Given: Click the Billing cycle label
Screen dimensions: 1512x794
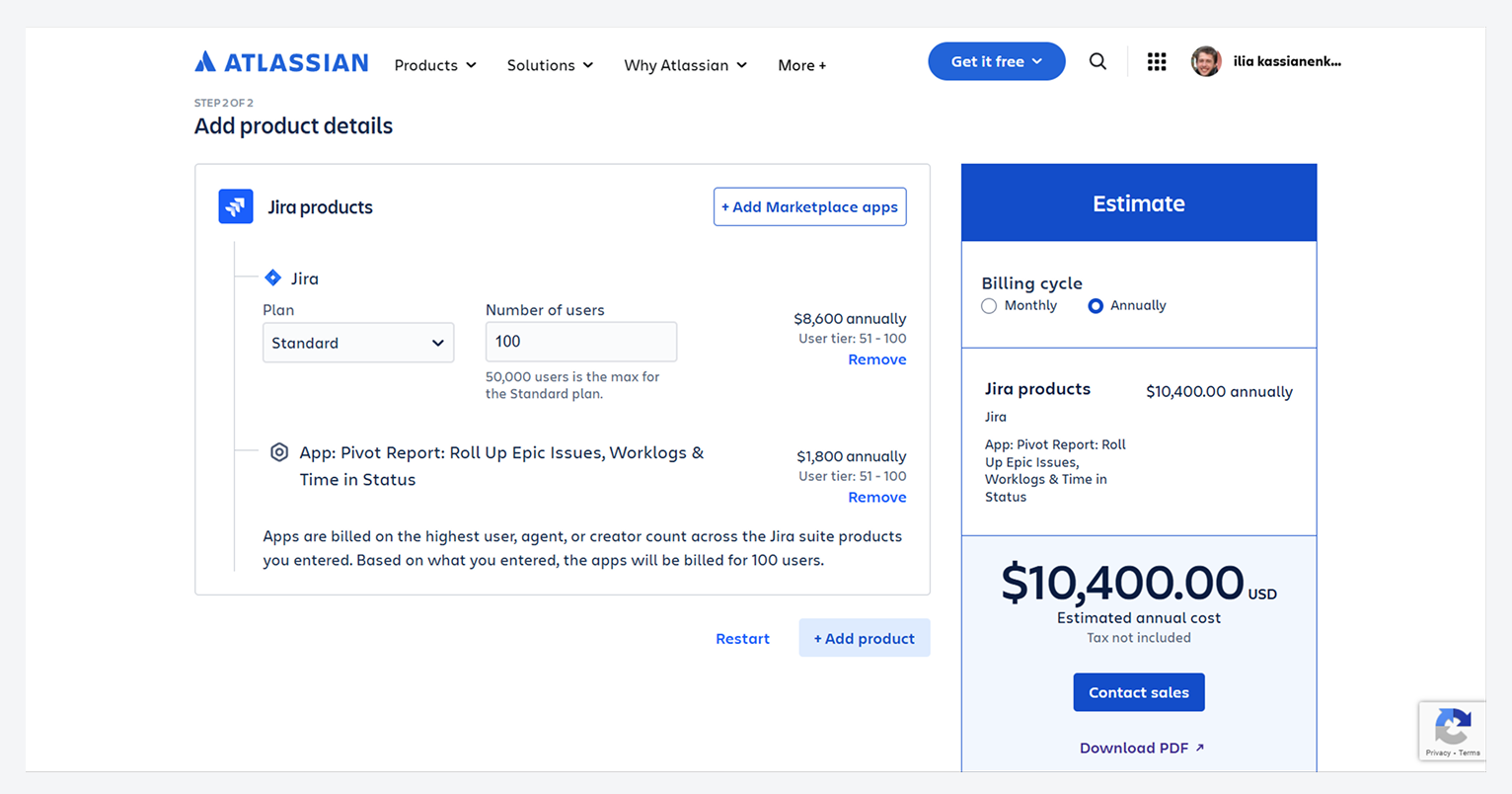Looking at the screenshot, I should coord(1031,283).
